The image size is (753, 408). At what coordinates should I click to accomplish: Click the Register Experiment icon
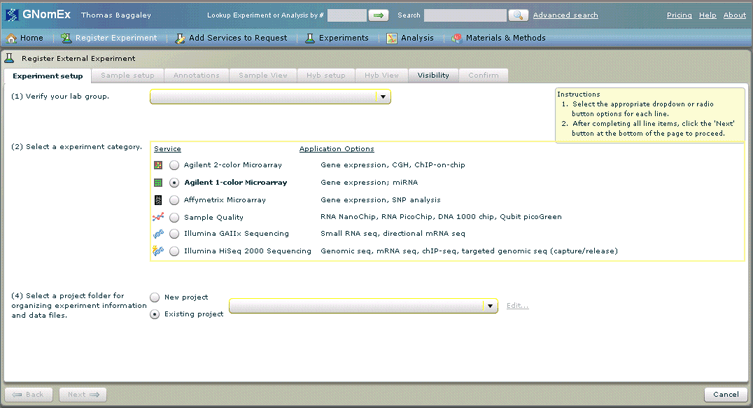point(66,38)
